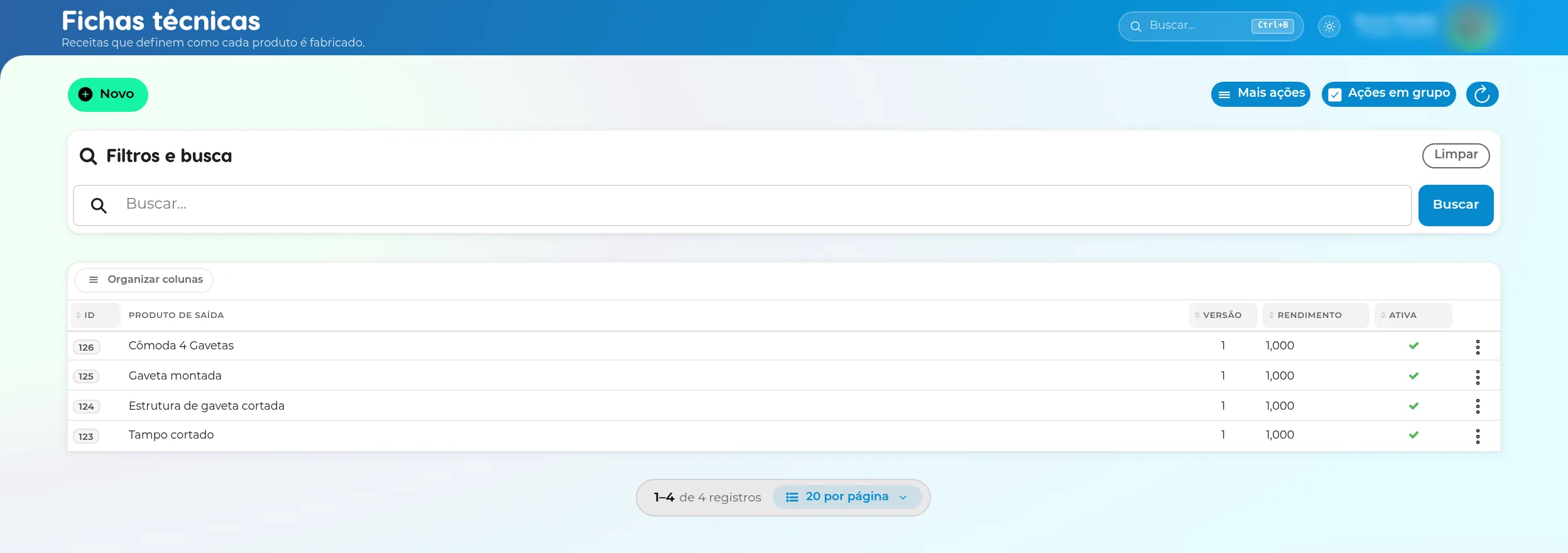Focus the Filtros e busca search input
Image resolution: width=1568 pixels, height=553 pixels.
pos(742,205)
